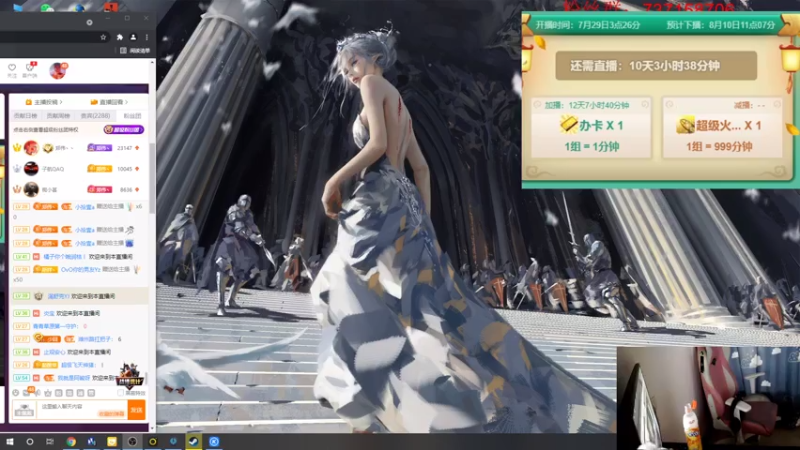Click the game promo icon over chat
The image size is (800, 450).
click(130, 375)
